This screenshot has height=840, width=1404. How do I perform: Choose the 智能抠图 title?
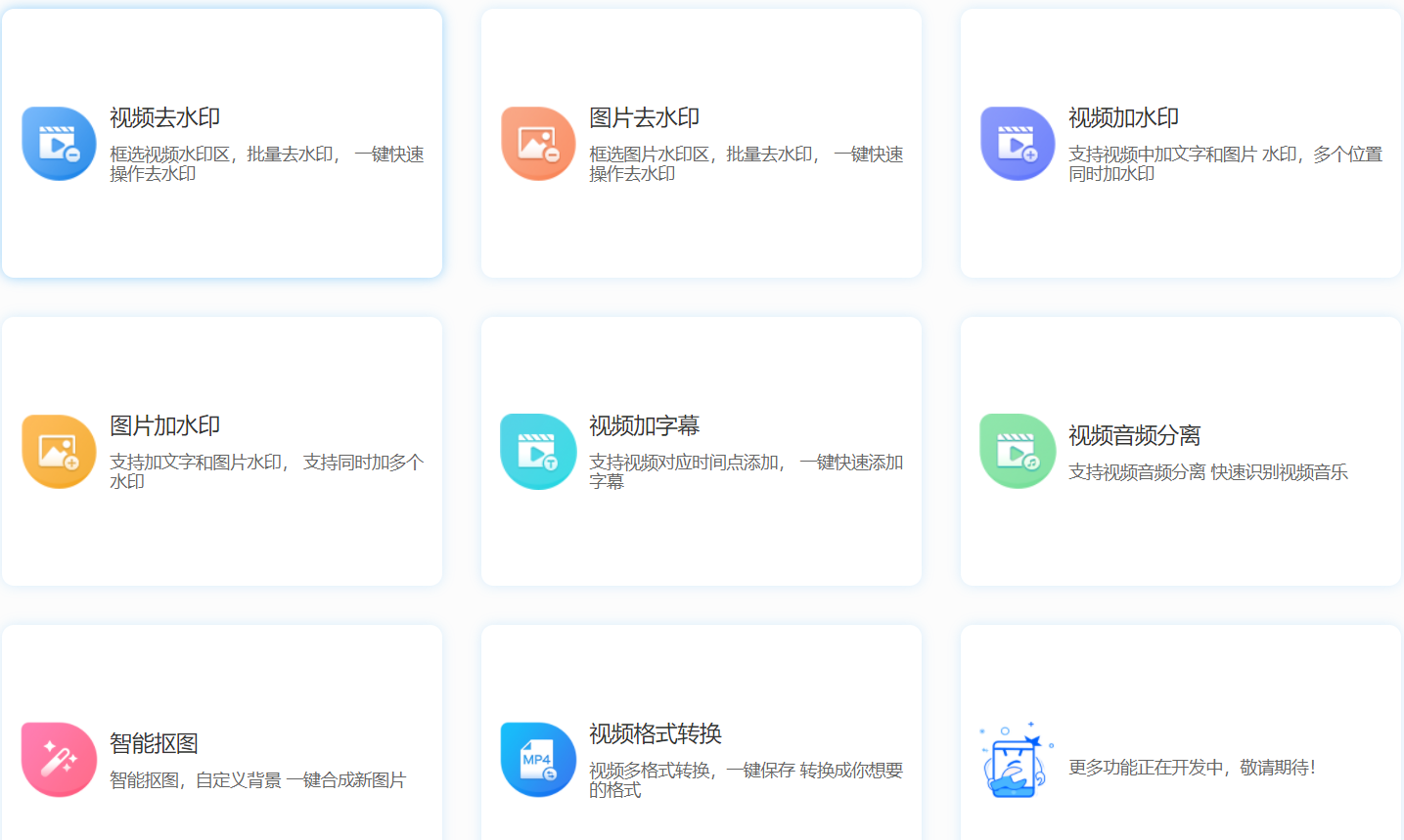[154, 744]
